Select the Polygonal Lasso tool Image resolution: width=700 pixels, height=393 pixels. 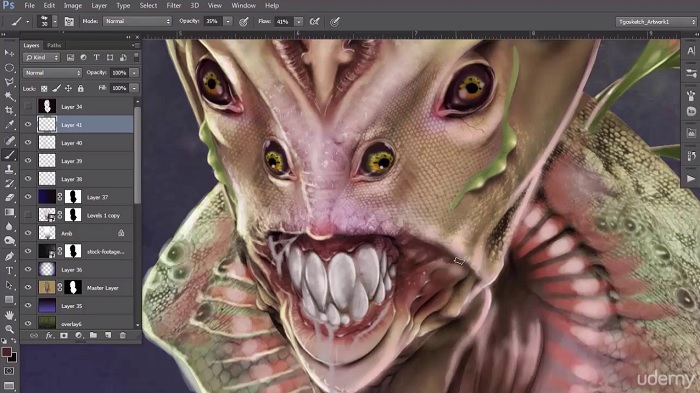click(x=9, y=82)
